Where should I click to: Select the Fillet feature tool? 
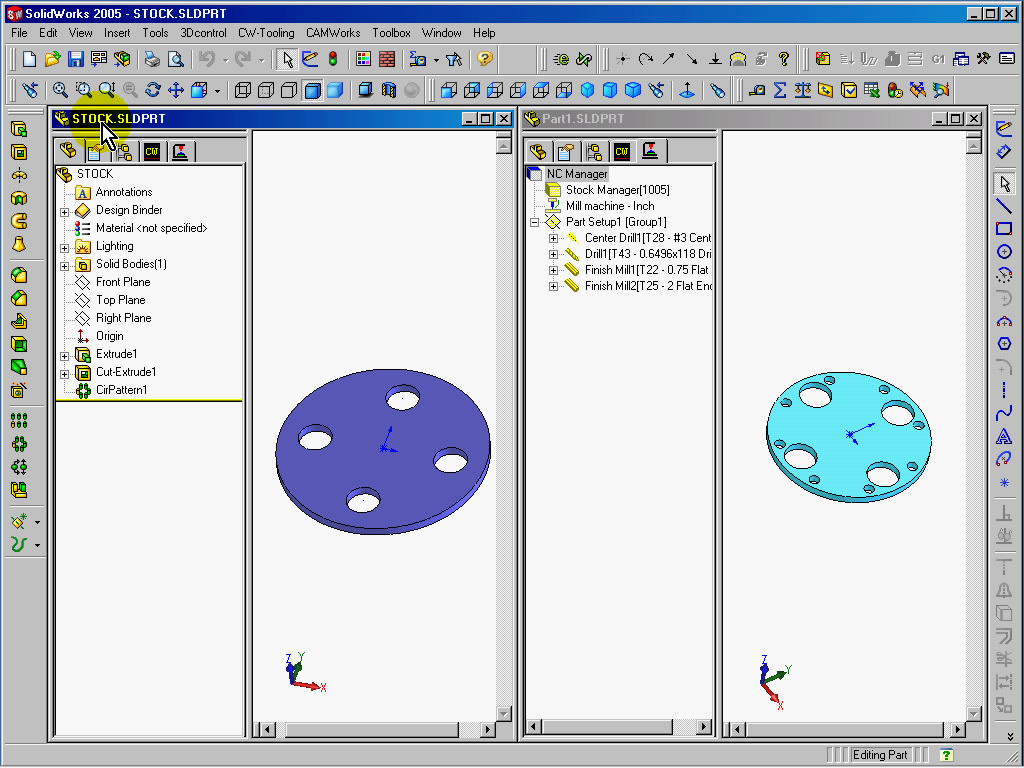point(19,275)
